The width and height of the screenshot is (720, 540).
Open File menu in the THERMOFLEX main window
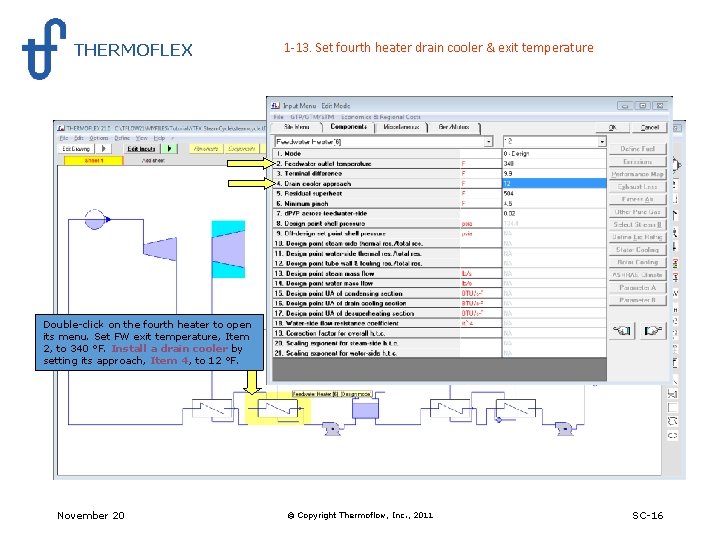64,138
